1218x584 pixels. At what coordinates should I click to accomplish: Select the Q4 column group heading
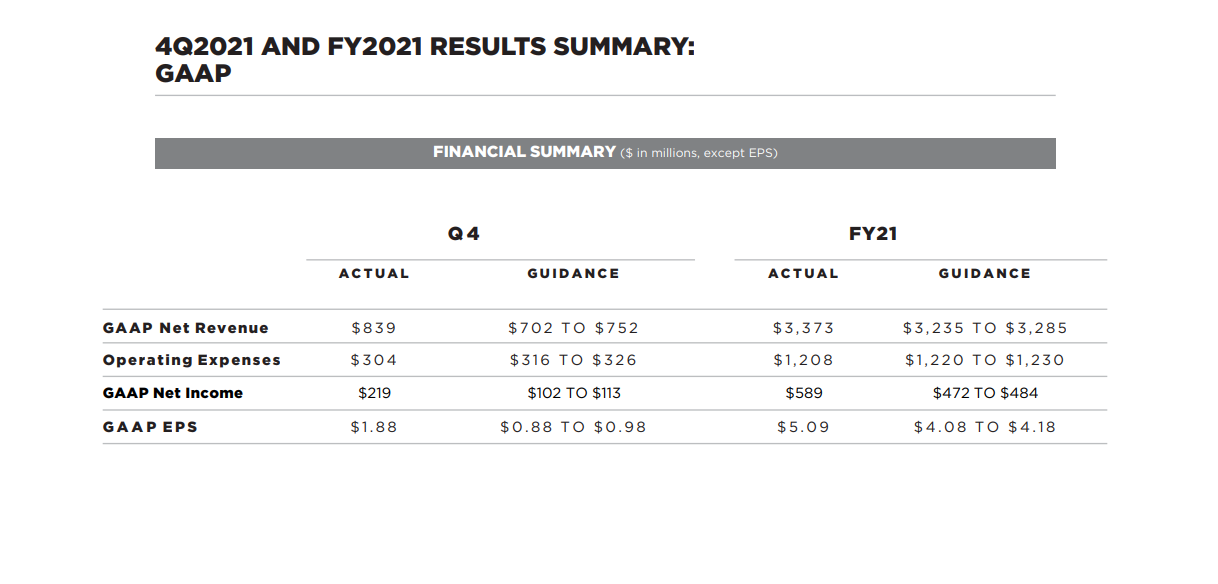[464, 234]
